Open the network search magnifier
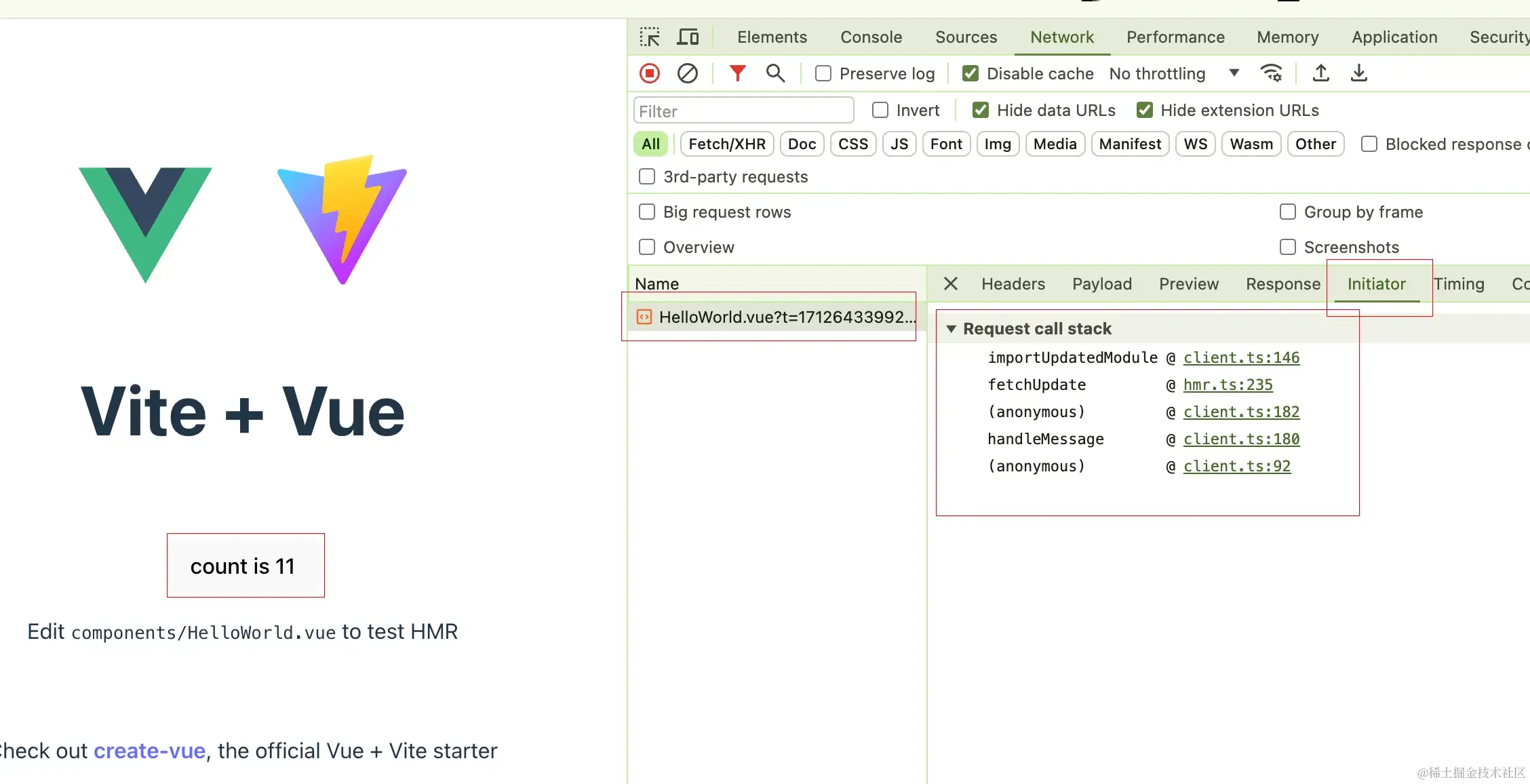The width and height of the screenshot is (1530, 784). coord(775,73)
